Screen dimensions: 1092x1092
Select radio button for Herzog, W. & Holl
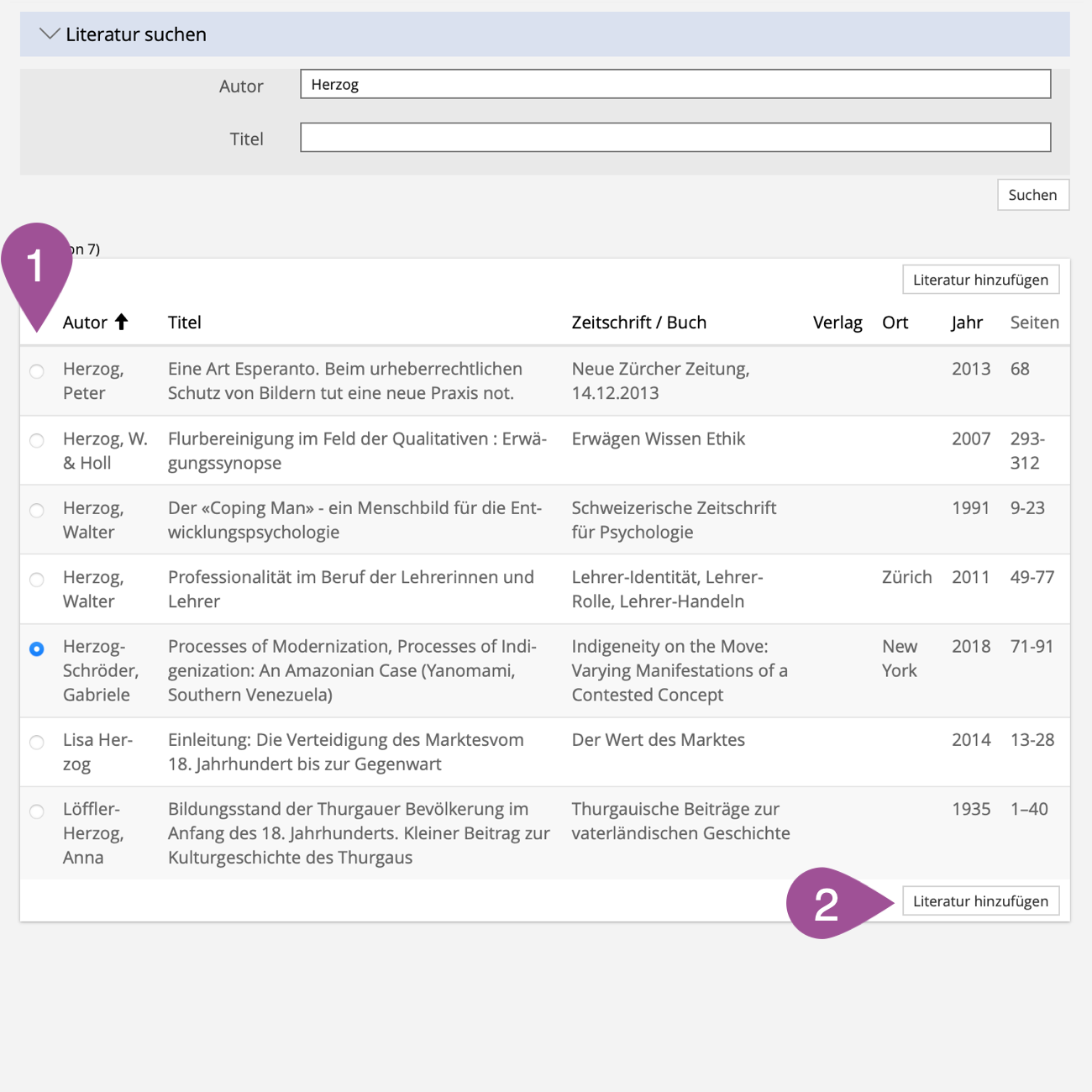tap(37, 441)
